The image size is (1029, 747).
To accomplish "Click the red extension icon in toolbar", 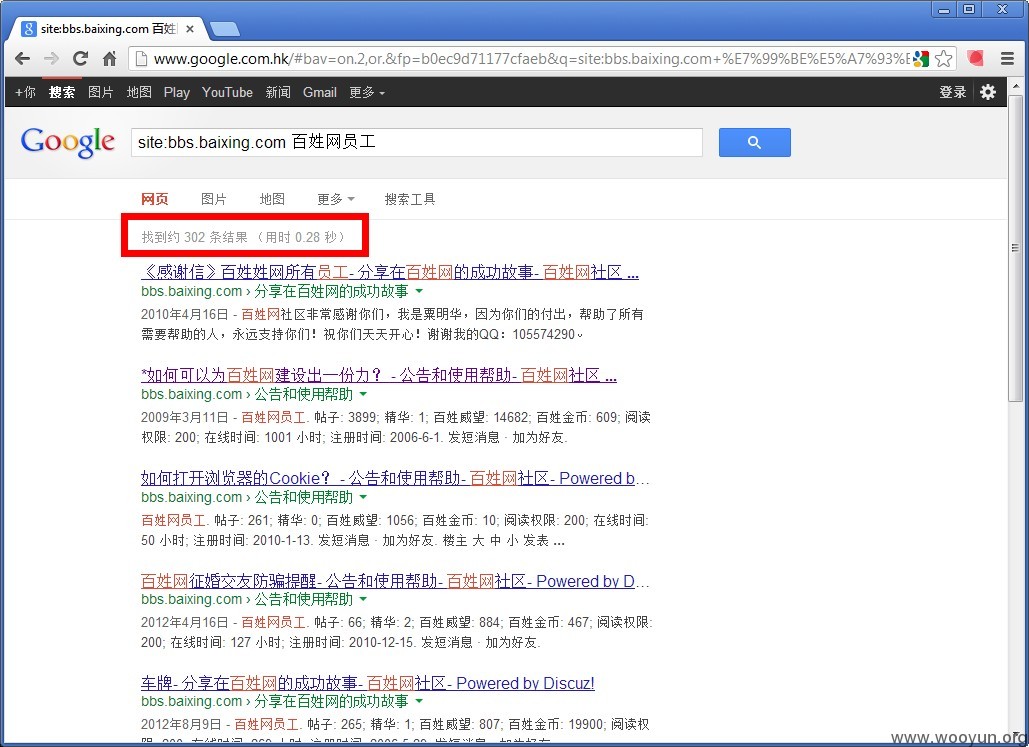I will (976, 58).
